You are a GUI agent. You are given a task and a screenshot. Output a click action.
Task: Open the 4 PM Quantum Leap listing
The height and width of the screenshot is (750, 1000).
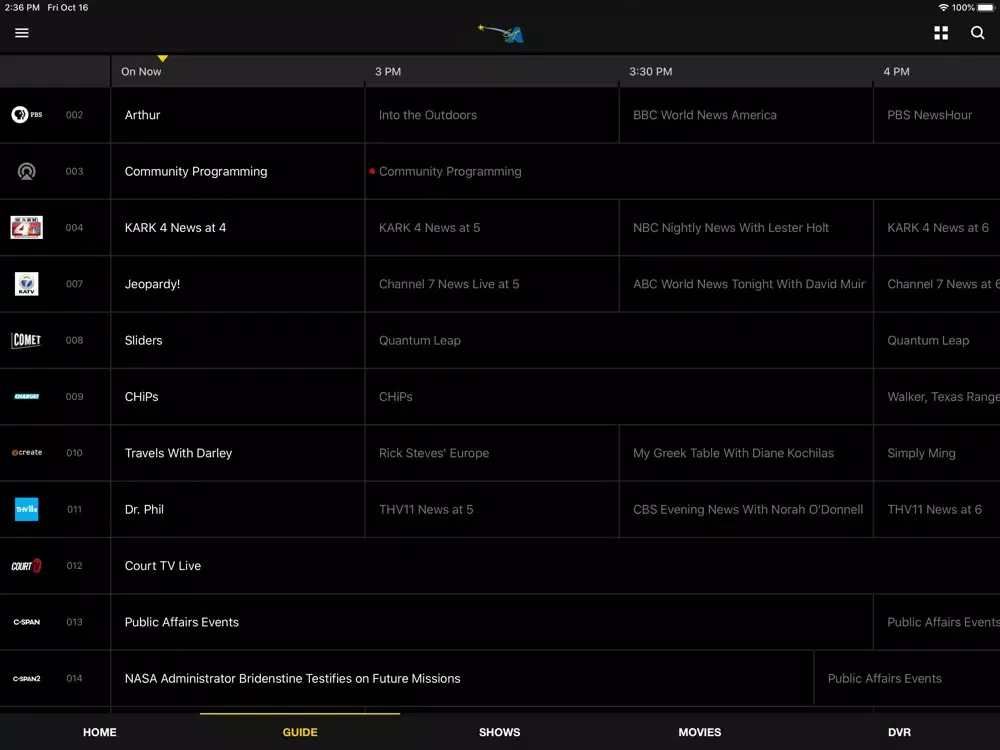coord(937,340)
